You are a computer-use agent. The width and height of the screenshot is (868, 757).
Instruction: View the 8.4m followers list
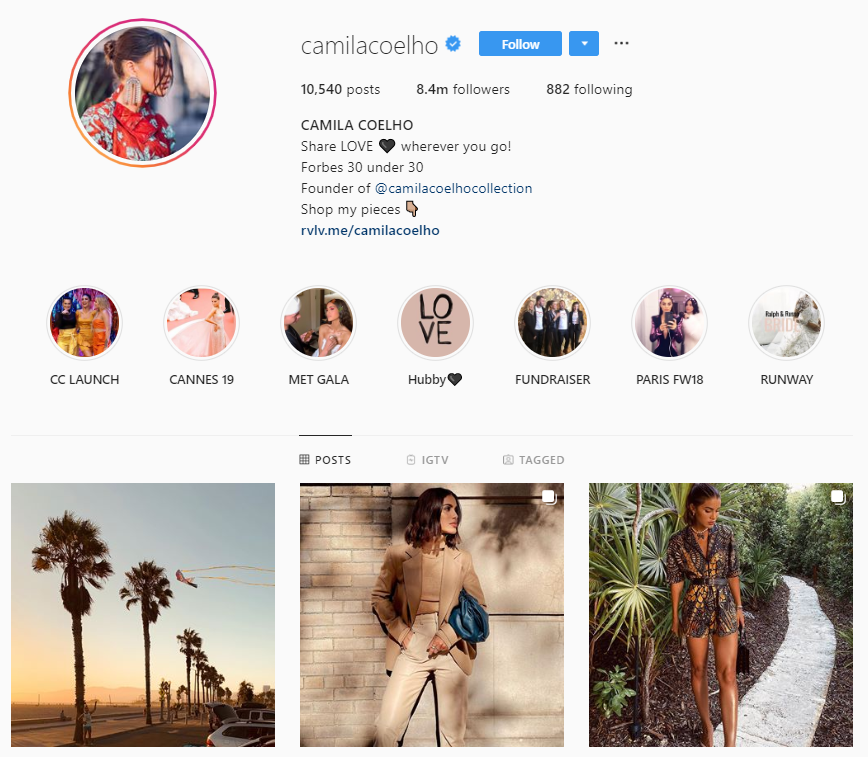point(463,89)
